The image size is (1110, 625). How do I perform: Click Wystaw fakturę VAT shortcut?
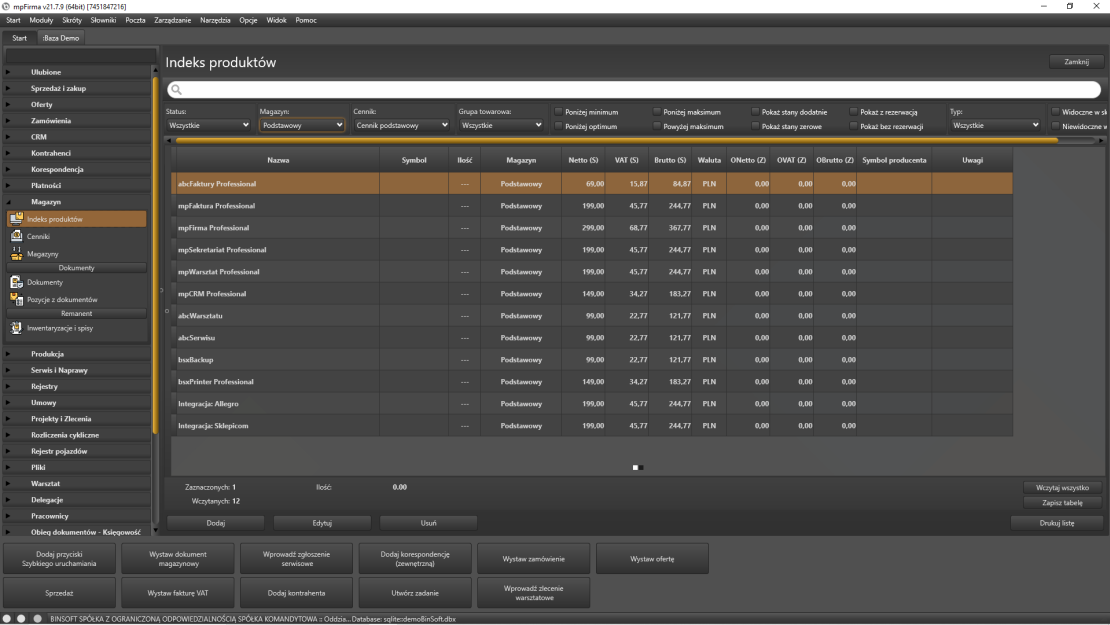pyautogui.click(x=178, y=593)
